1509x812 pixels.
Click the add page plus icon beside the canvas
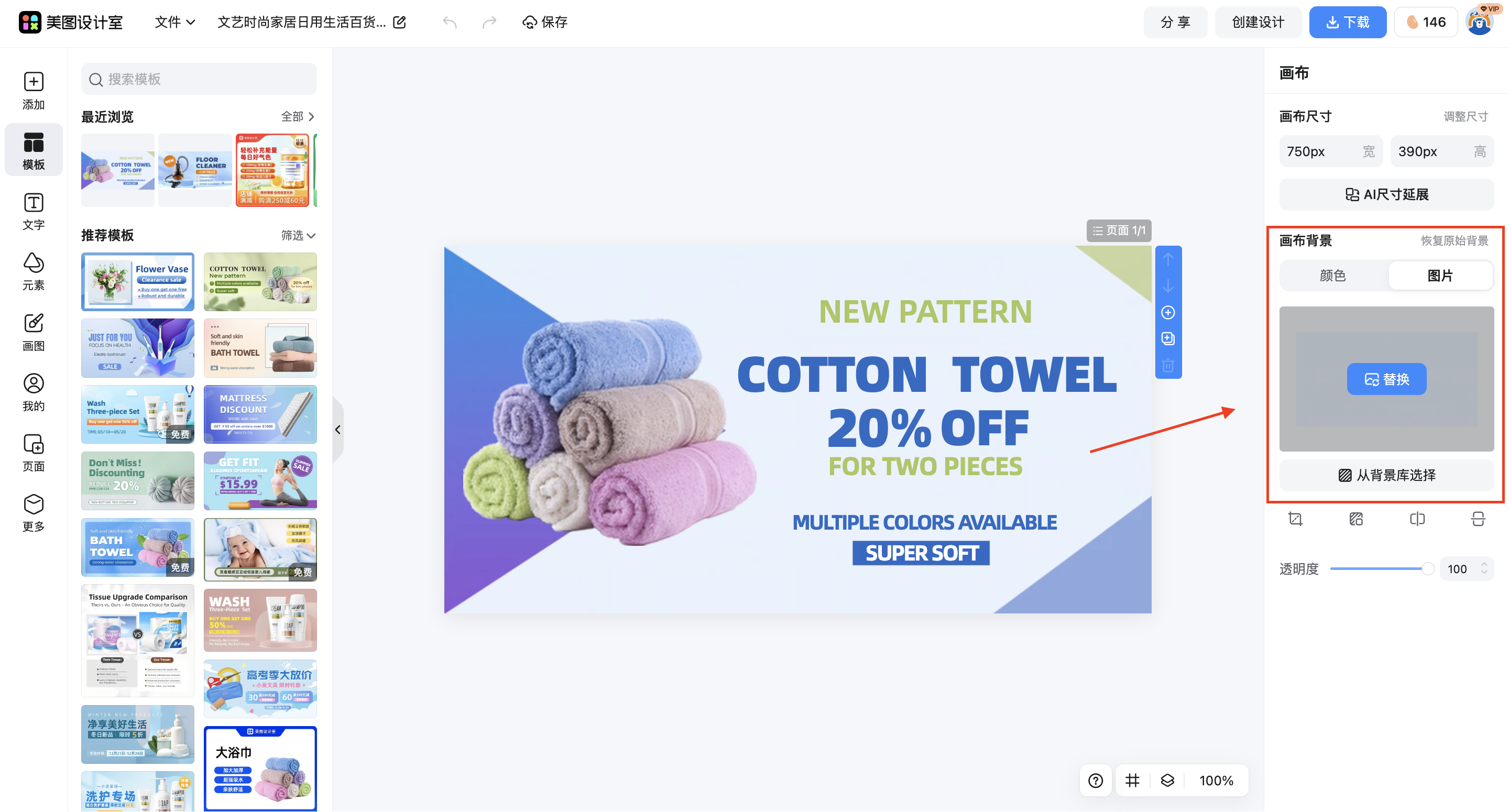[x=1168, y=312]
